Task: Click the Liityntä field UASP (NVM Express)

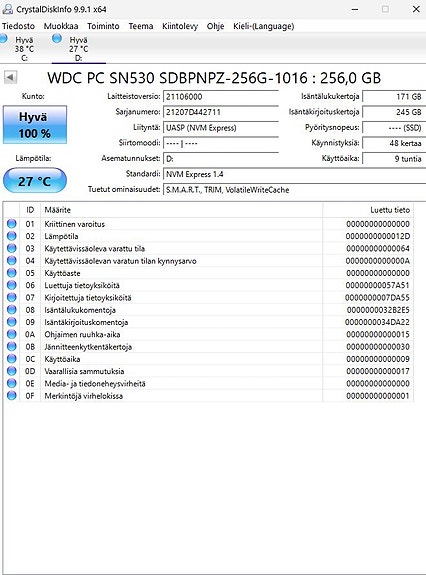Action: tap(221, 128)
